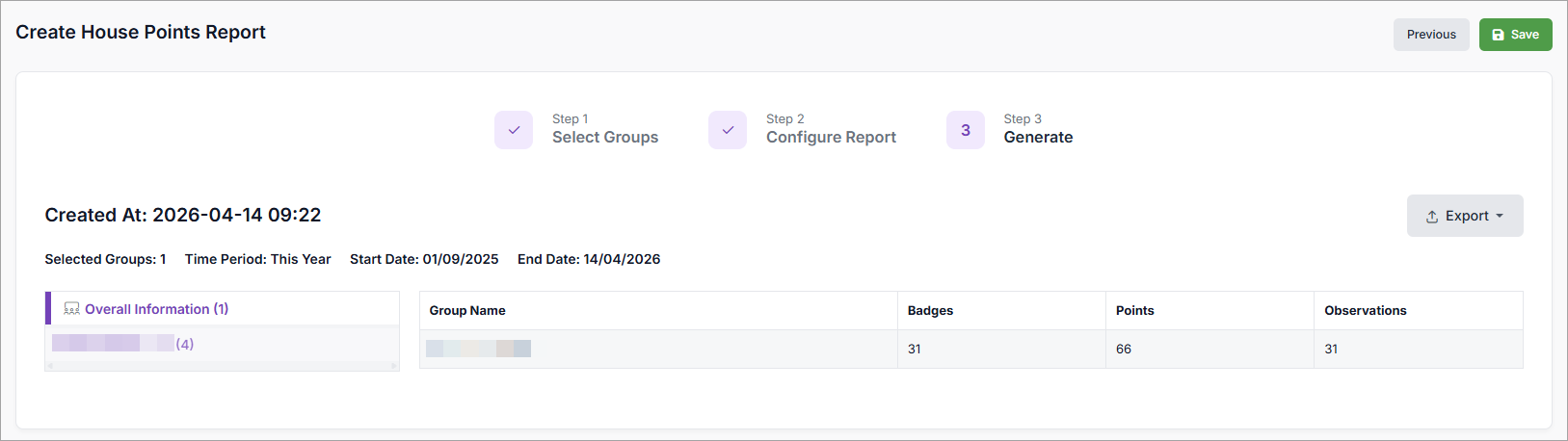
Task: Click the group icon beside Overall Information
Action: click(71, 309)
